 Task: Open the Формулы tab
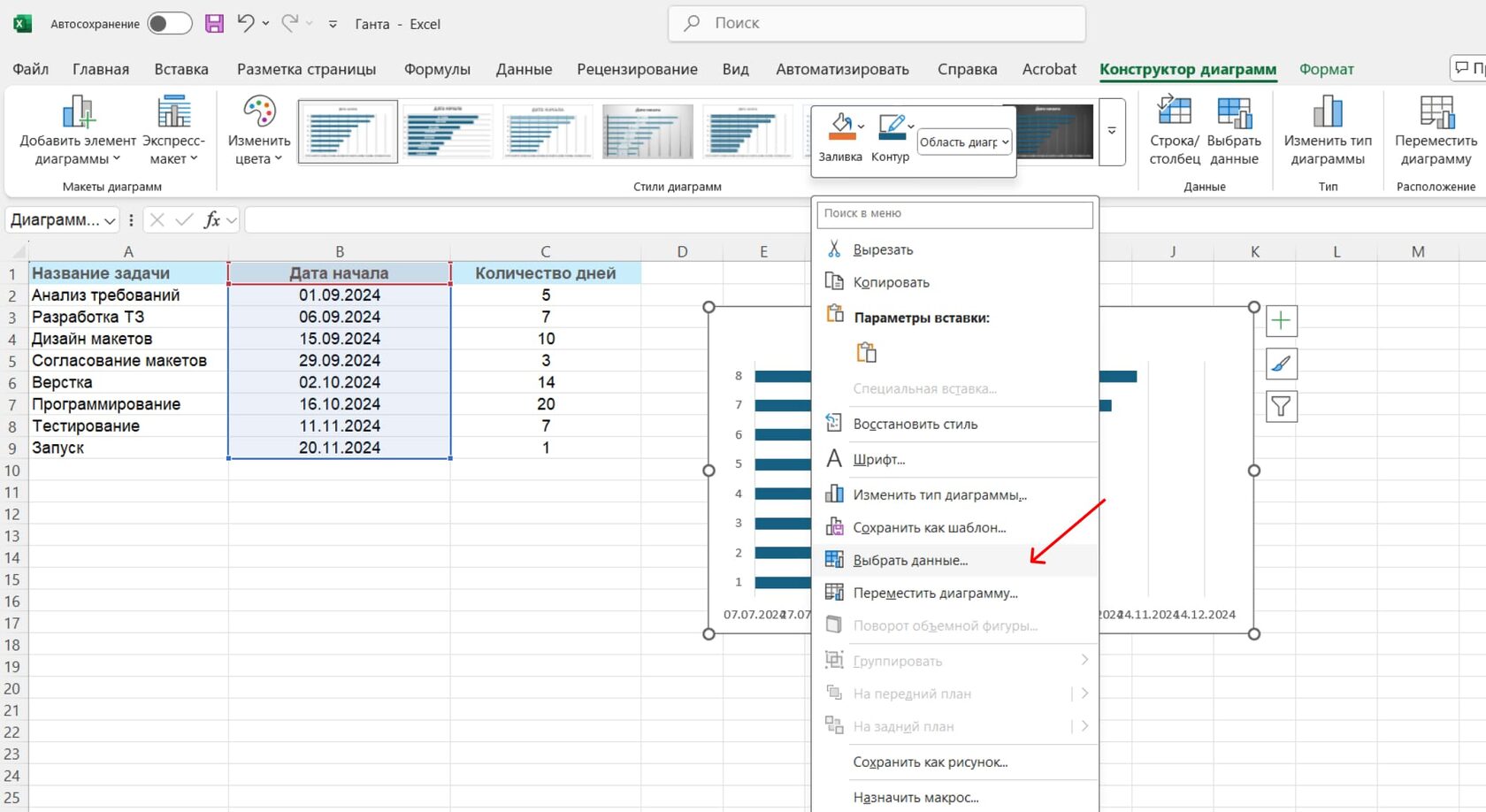437,69
